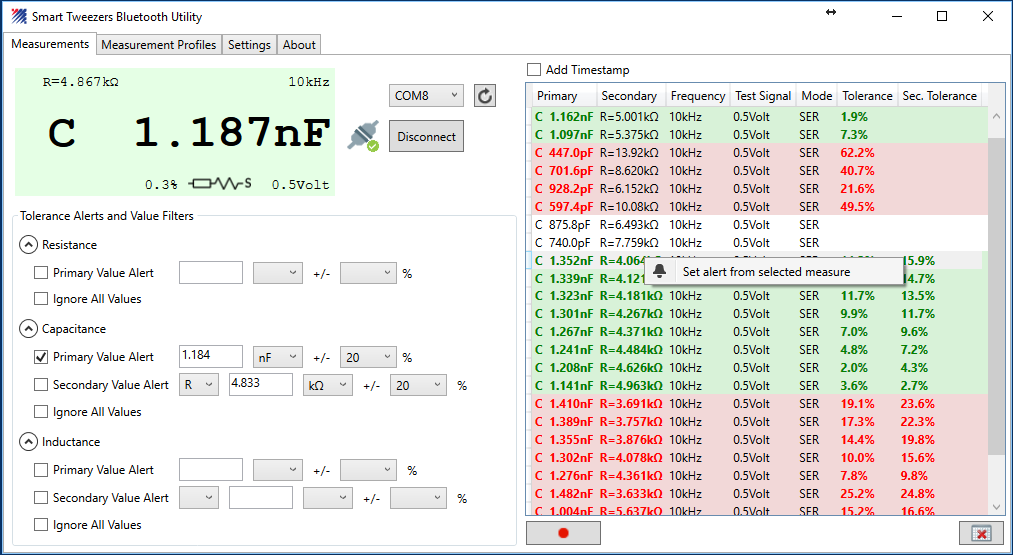Collapse the Capacitance section chevron
The height and width of the screenshot is (555, 1013).
[x=28, y=329]
